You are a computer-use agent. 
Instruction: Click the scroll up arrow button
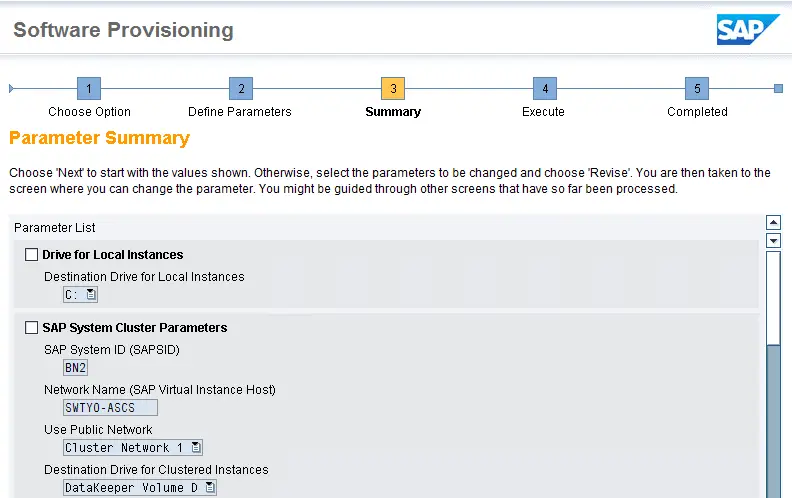pos(773,222)
